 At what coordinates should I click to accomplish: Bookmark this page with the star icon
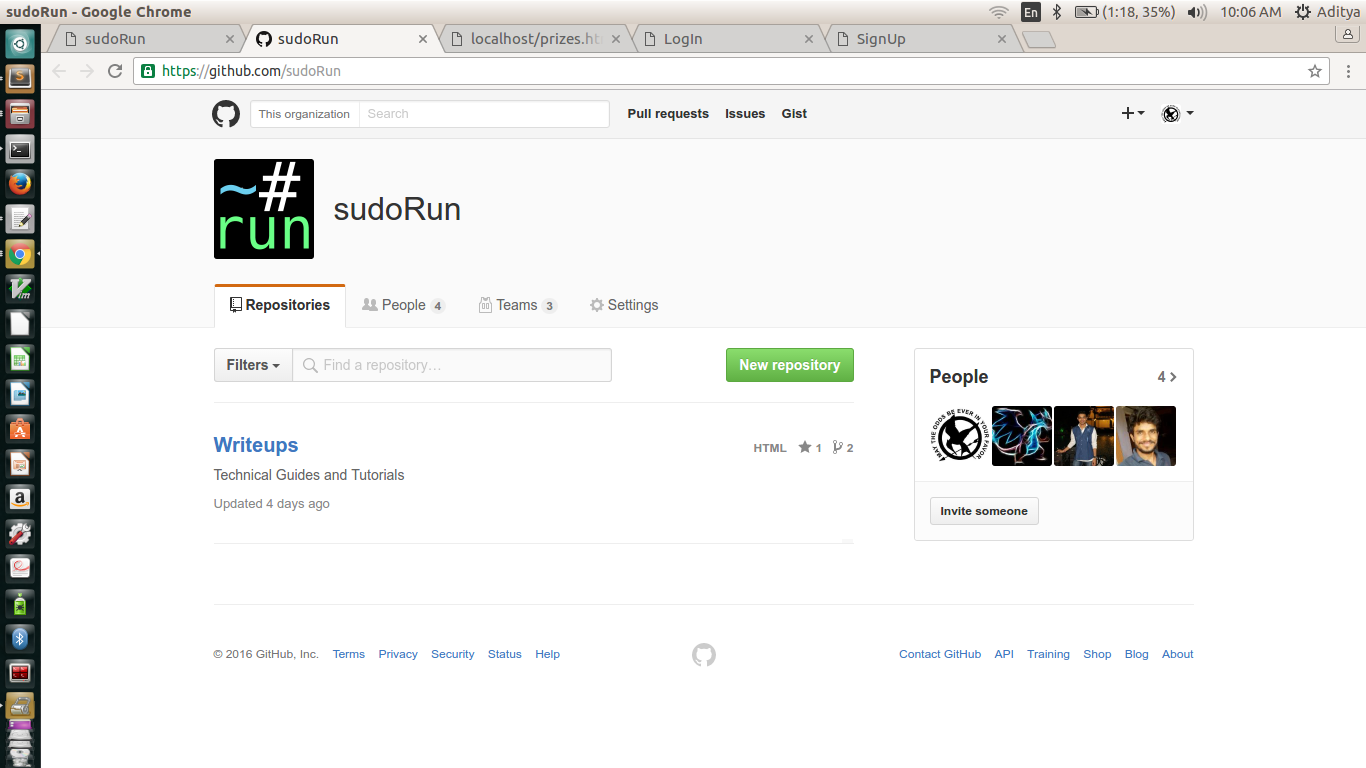(1315, 71)
